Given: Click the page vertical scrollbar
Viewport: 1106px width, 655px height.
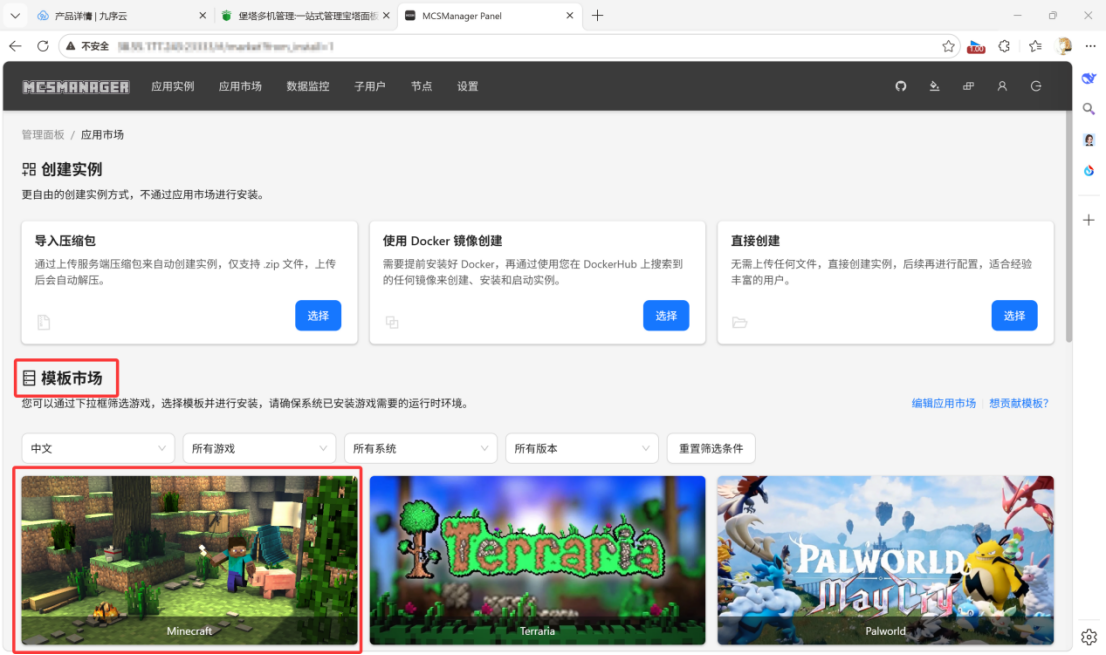Looking at the screenshot, I should click(1069, 226).
